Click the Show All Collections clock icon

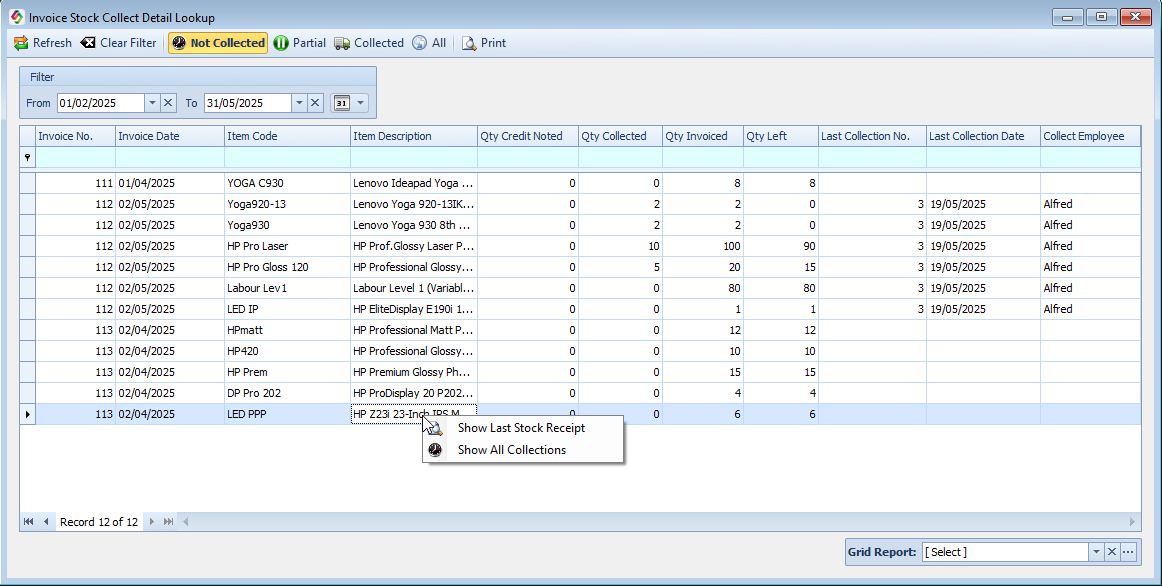click(x=436, y=450)
